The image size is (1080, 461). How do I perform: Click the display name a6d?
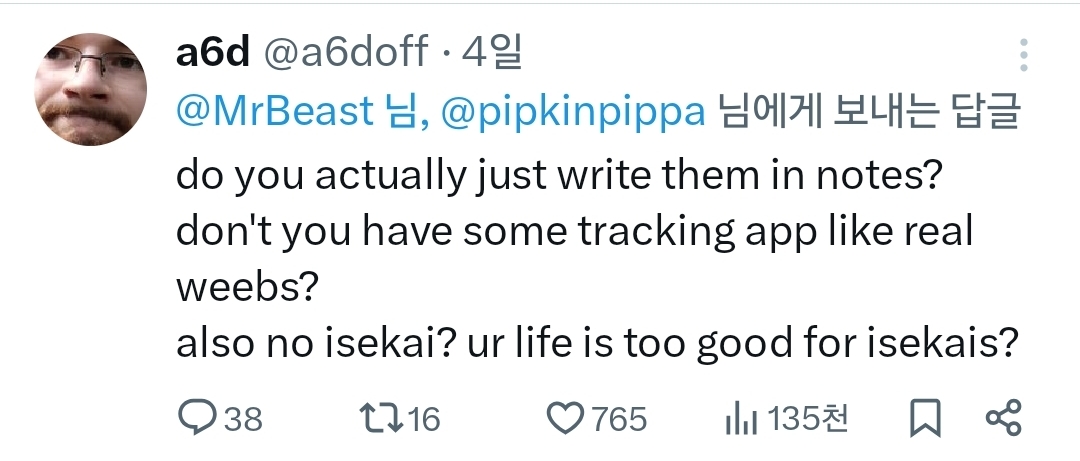coord(211,53)
